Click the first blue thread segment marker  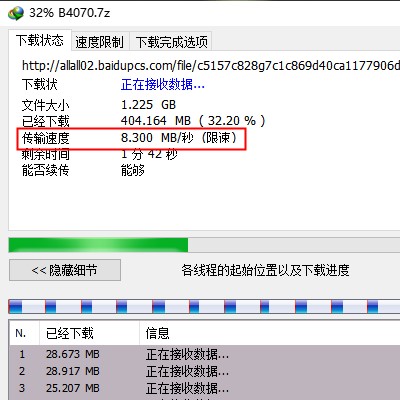[15, 307]
